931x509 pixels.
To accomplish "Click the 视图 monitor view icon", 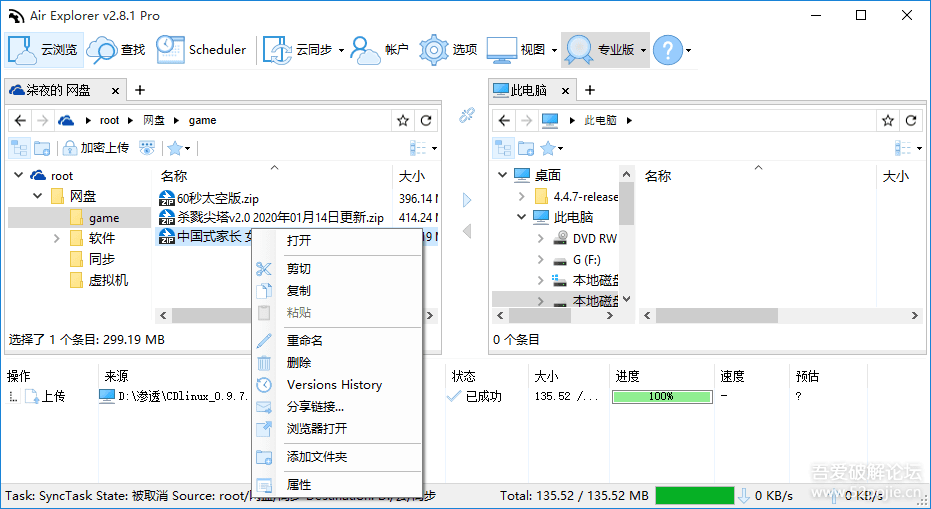I will coord(502,50).
